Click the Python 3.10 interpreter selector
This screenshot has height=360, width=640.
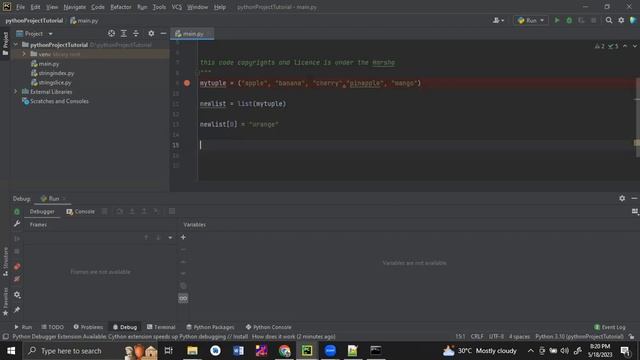(579, 337)
